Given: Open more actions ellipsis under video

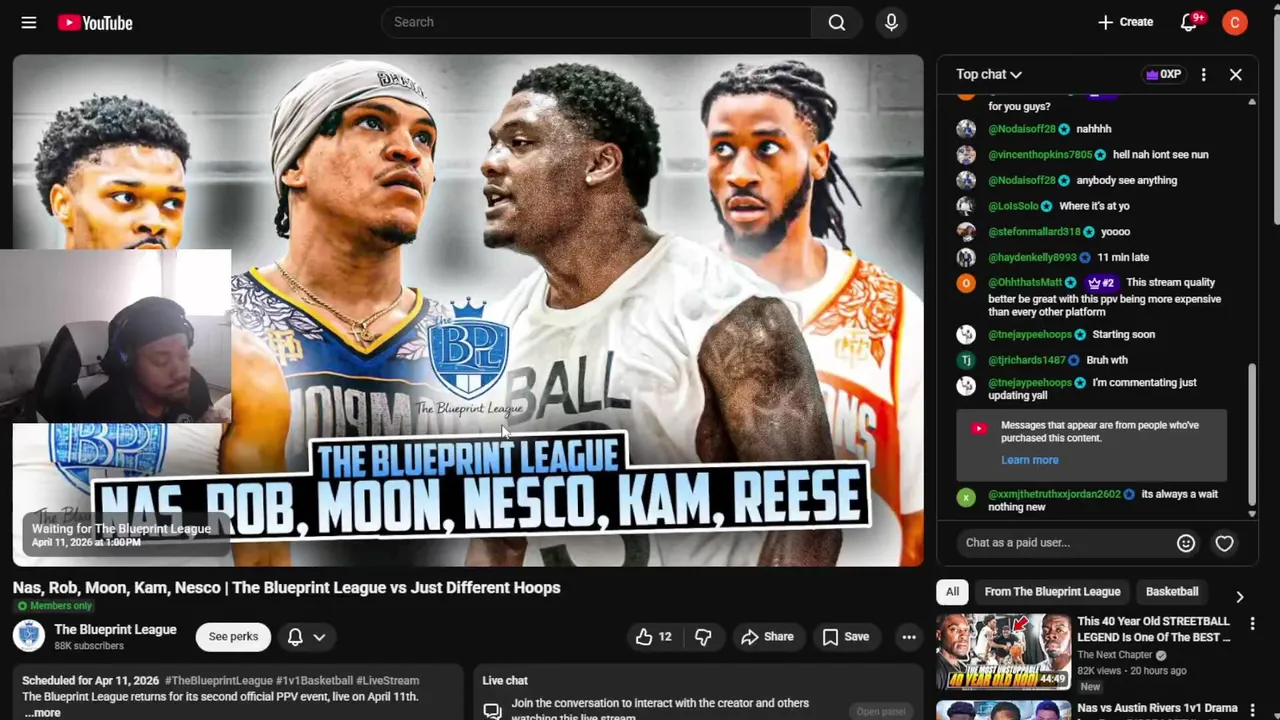Looking at the screenshot, I should point(909,637).
